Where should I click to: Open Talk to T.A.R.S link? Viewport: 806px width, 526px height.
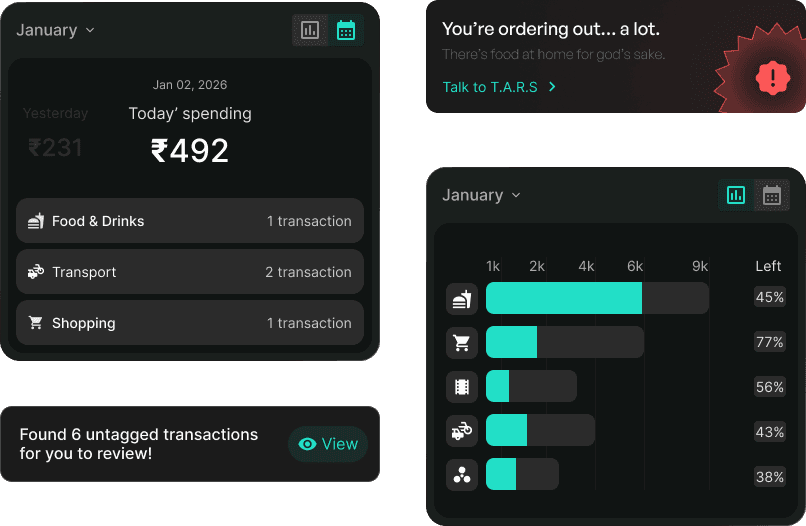[x=490, y=87]
